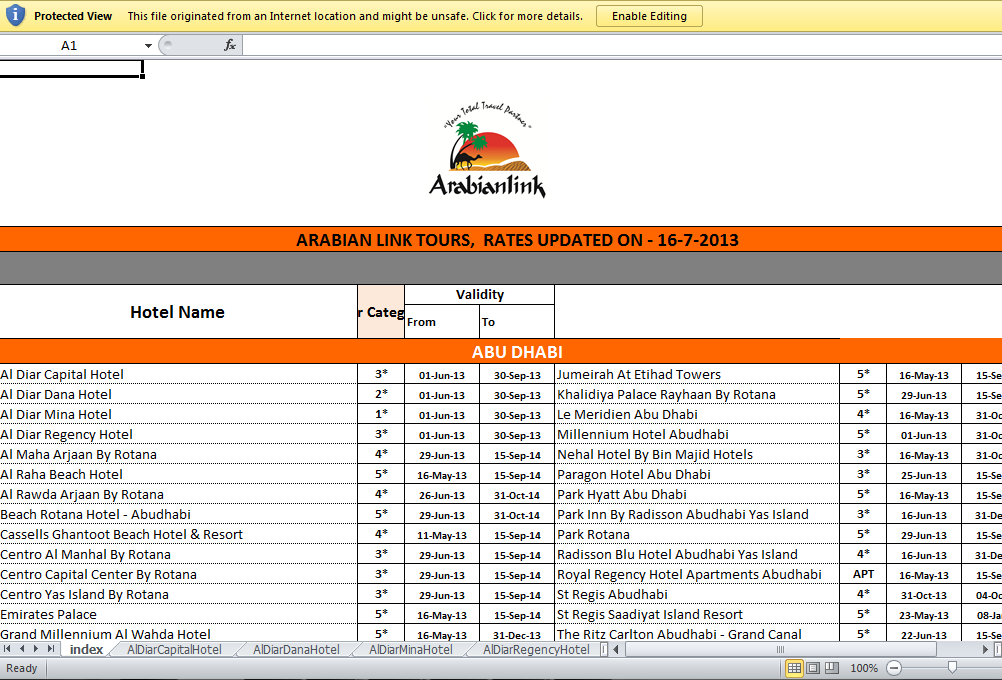Click the Al Maha Arjaan By Rotana cell

point(178,454)
